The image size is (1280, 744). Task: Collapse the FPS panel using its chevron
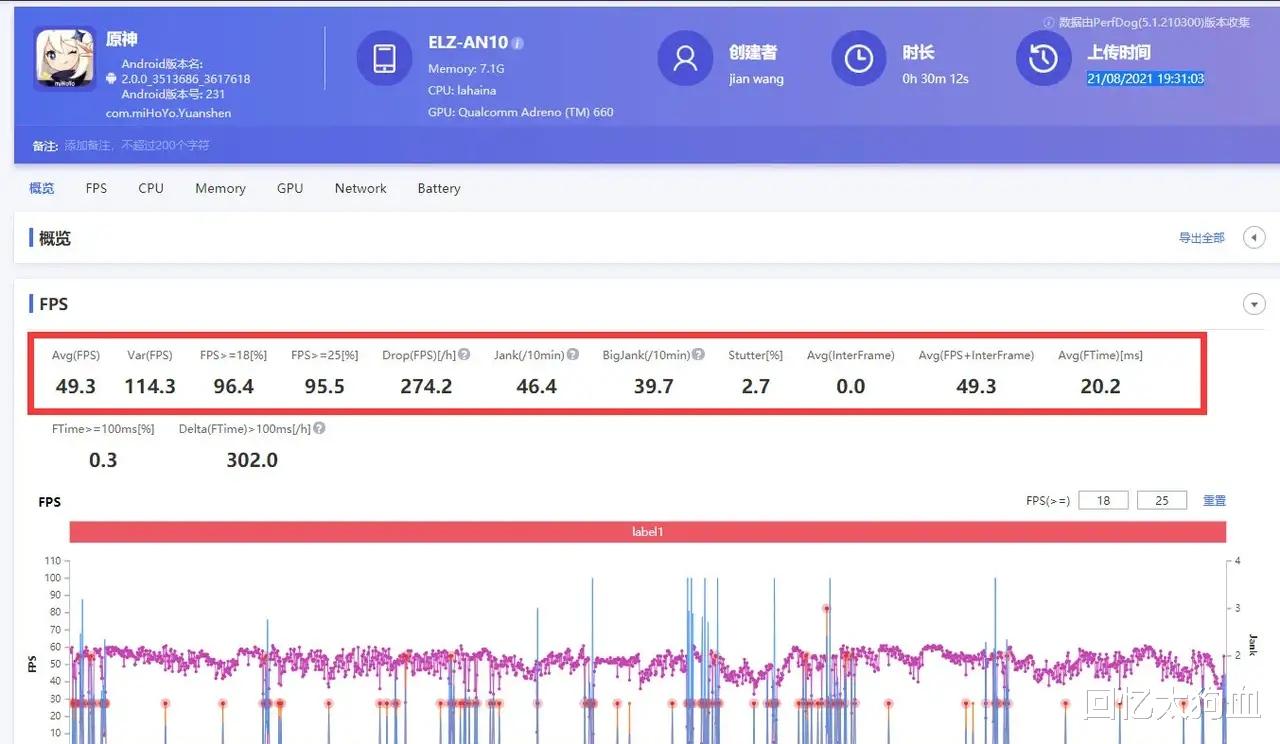pos(1254,303)
